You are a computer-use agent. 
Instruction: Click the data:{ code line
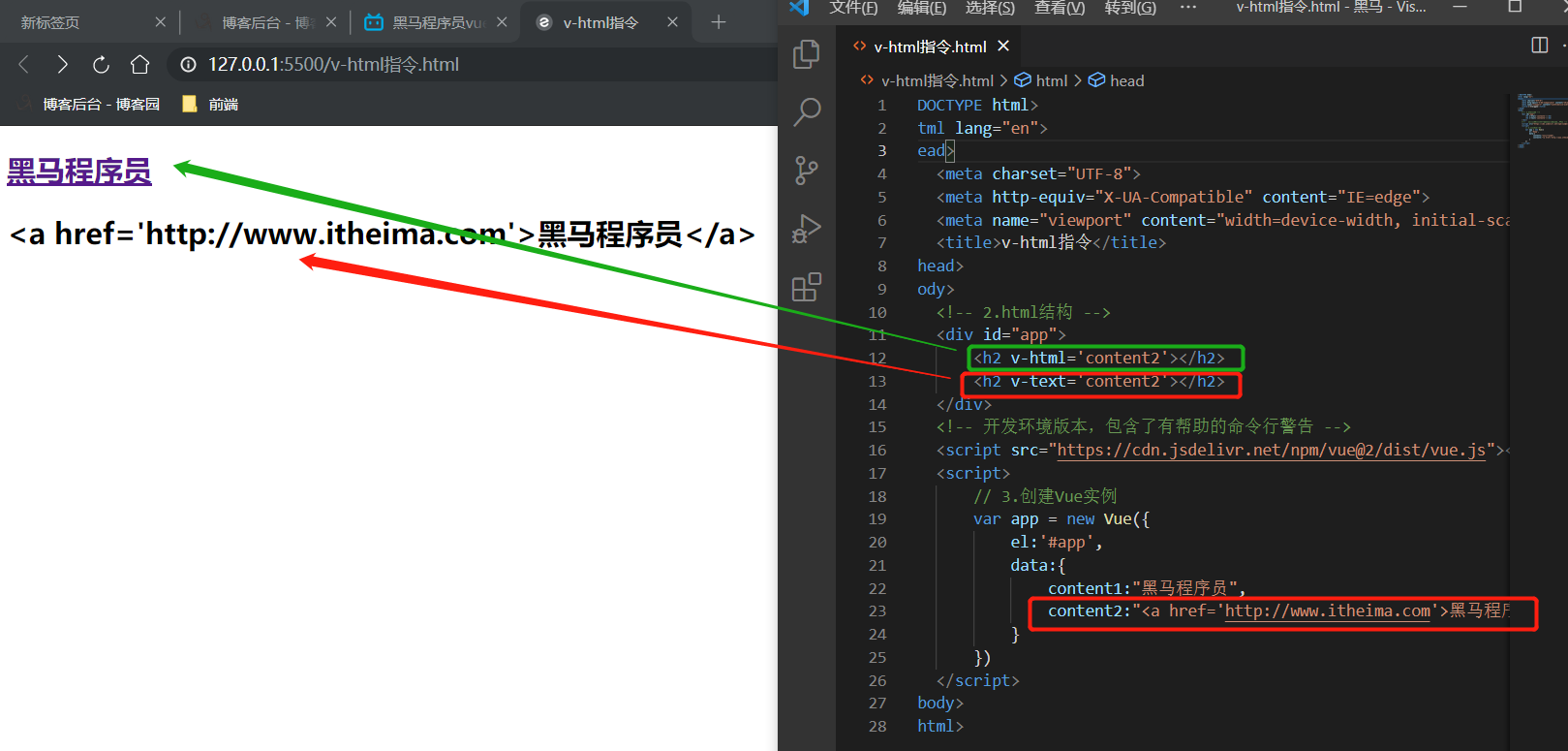[x=1038, y=565]
